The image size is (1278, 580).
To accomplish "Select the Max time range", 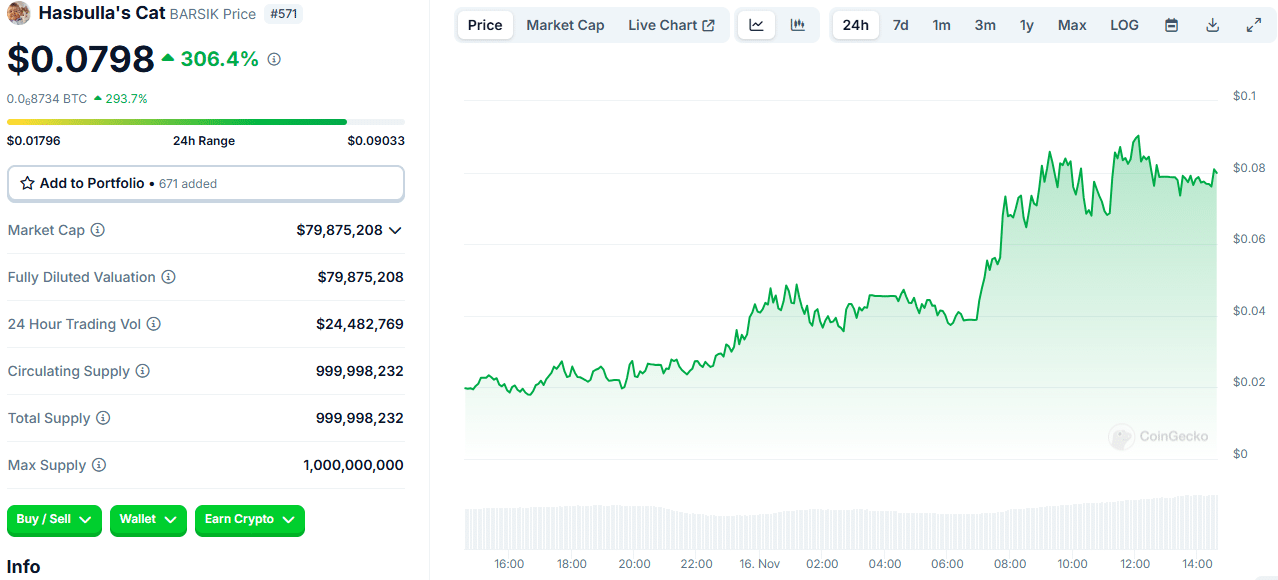I will pyautogui.click(x=1072, y=25).
